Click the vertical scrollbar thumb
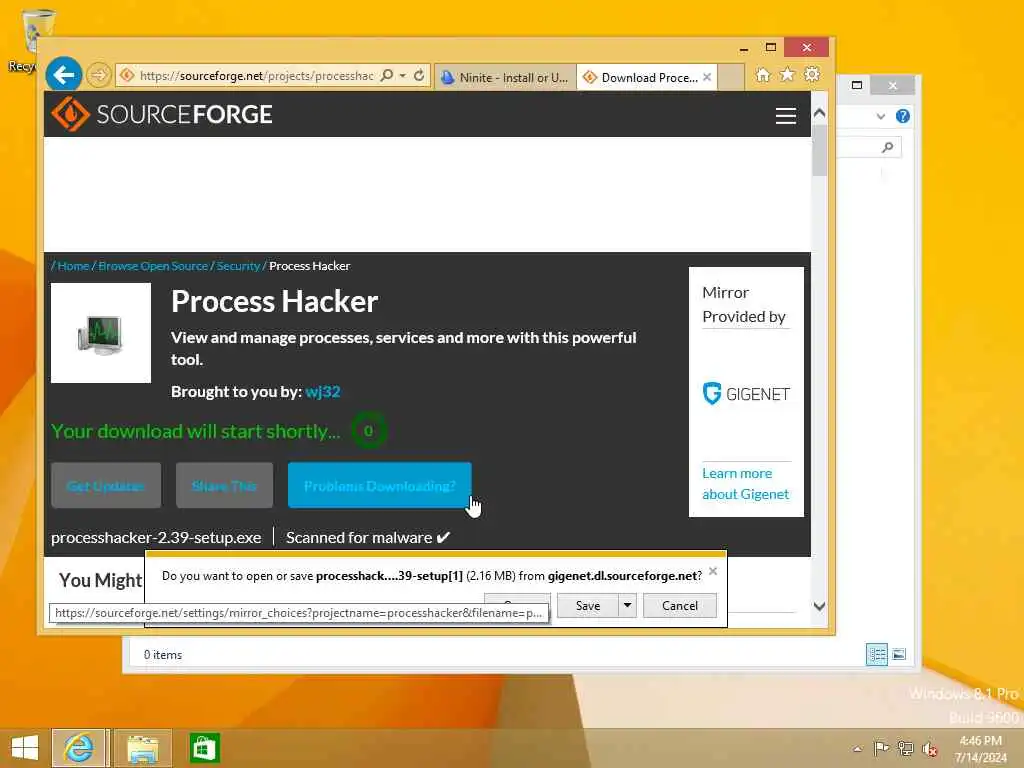The height and width of the screenshot is (768, 1024). 820,150
